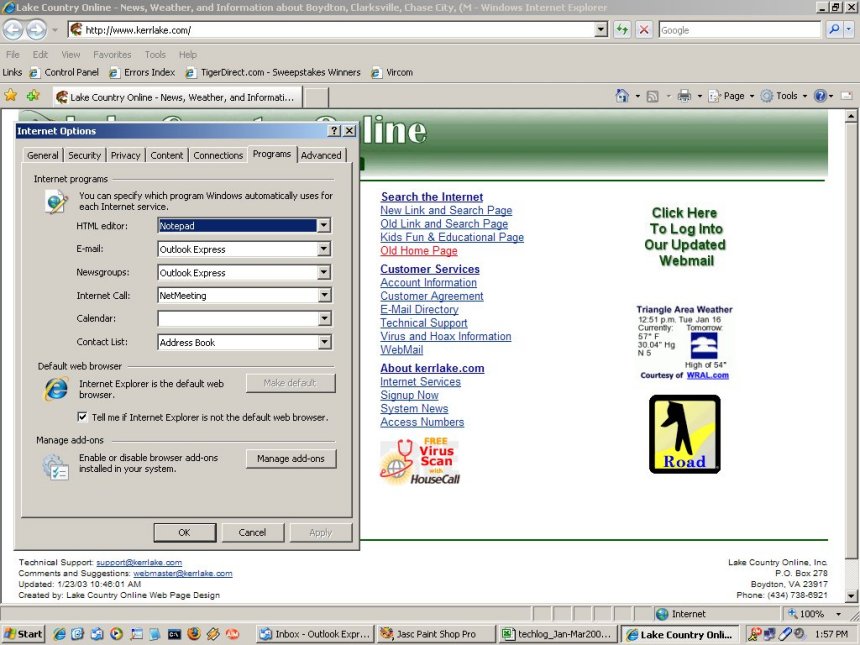Click the Free Virus Scan HouseCall banner
The image size is (860, 645).
420,461
